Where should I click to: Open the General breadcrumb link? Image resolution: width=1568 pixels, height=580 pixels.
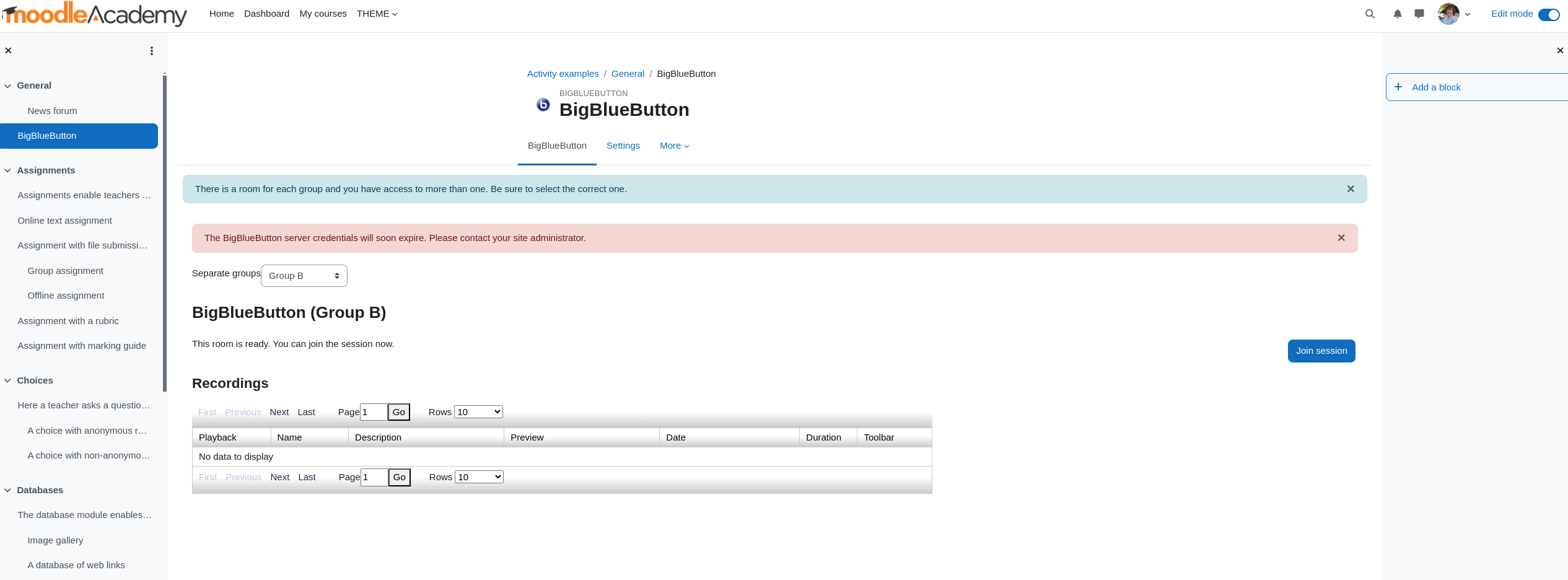(x=628, y=74)
